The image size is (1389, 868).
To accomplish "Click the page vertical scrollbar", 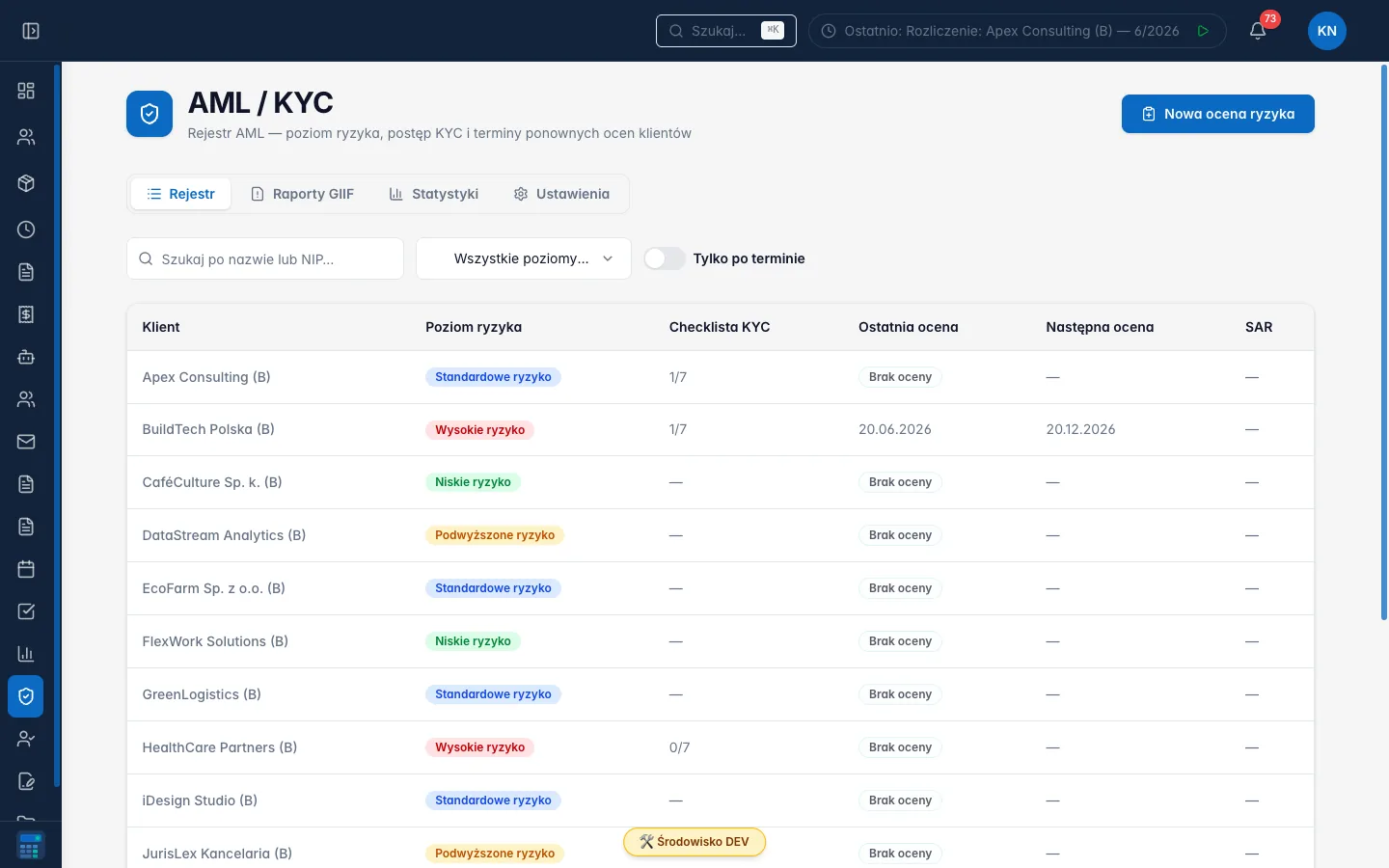I will point(1384,342).
